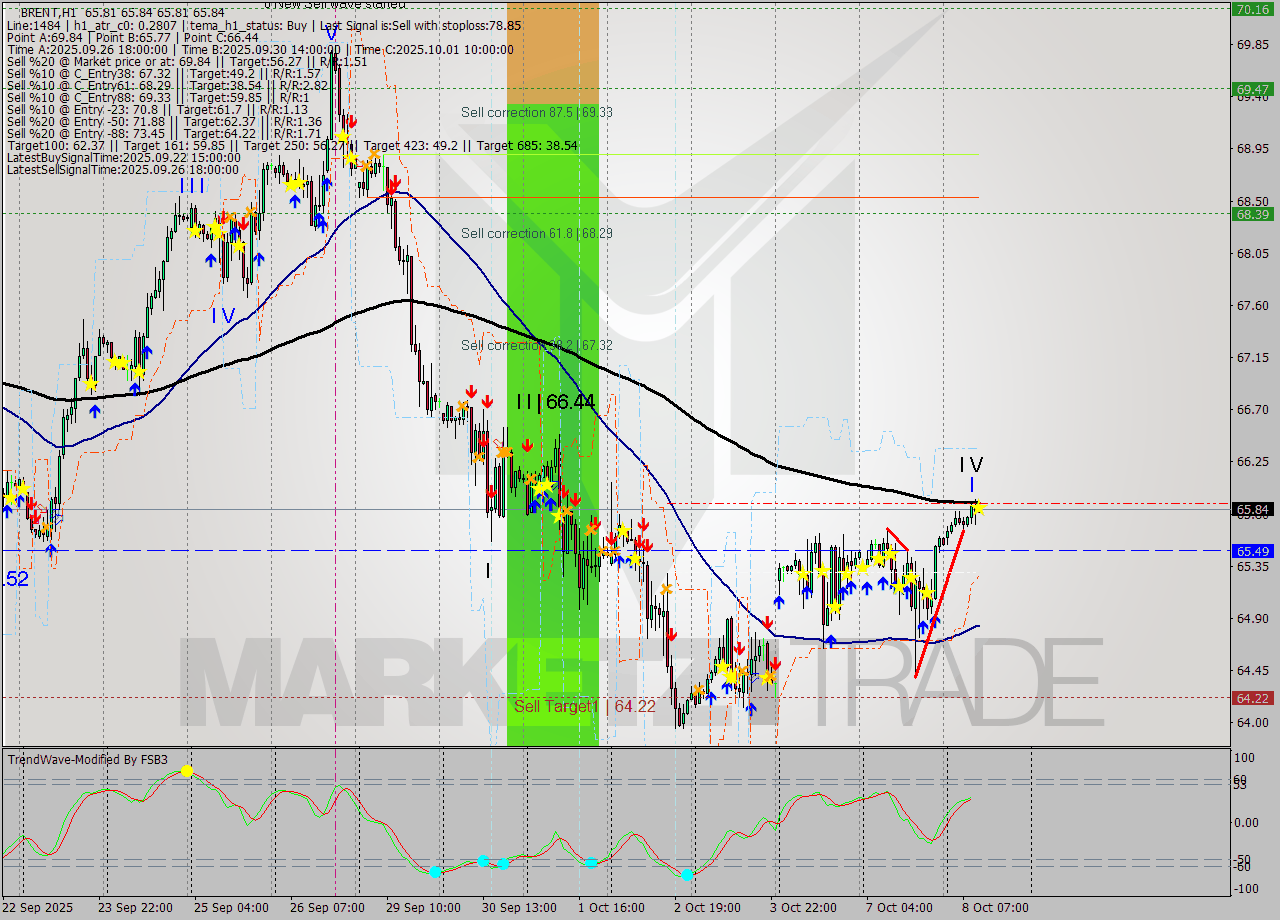Click the Sell correction 87.5 | 69.33 text
The width and height of the screenshot is (1280, 920).
point(535,112)
